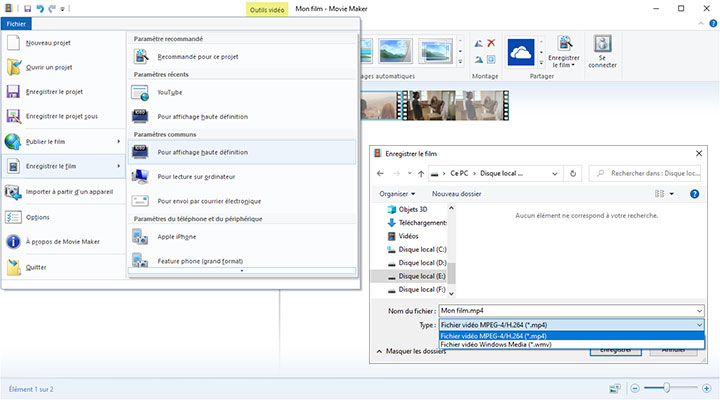This screenshot has height=400, width=720.
Task: Open the Type file format combo box
Action: tap(571, 325)
